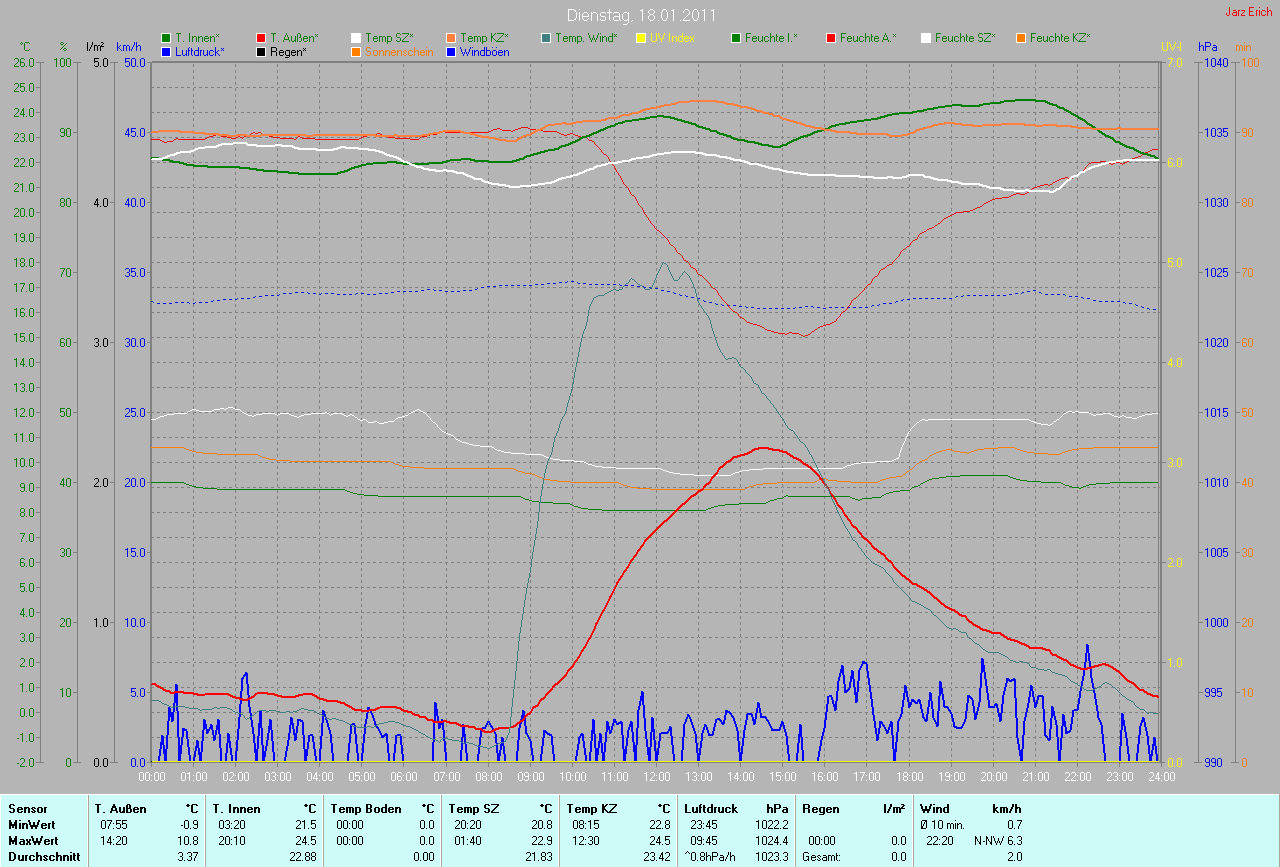Click the MaxWert row label
This screenshot has height=867, width=1280.
coord(33,841)
